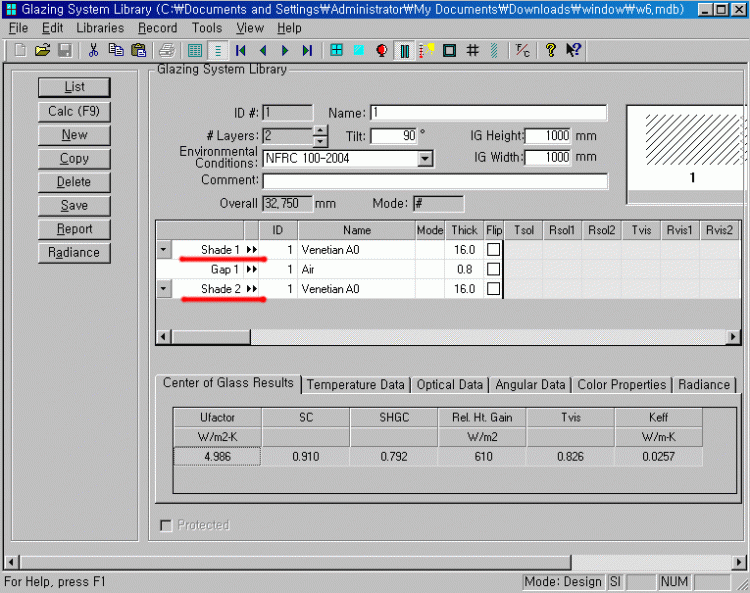This screenshot has height=593, width=750.
Task: Toggle Flip checkbox for Shade 1 row
Action: point(493,250)
